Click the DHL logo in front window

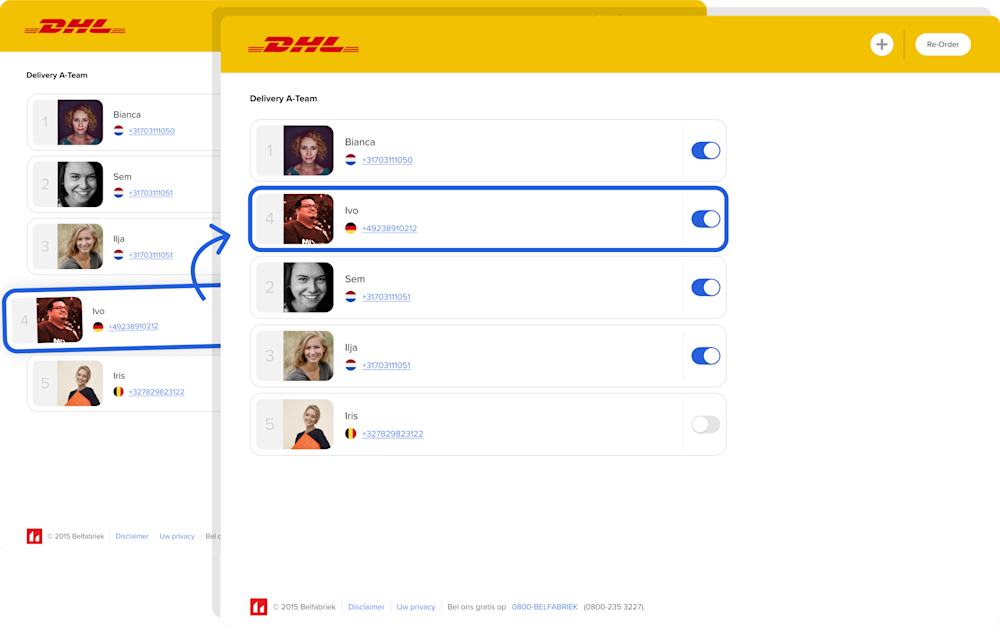tap(303, 45)
